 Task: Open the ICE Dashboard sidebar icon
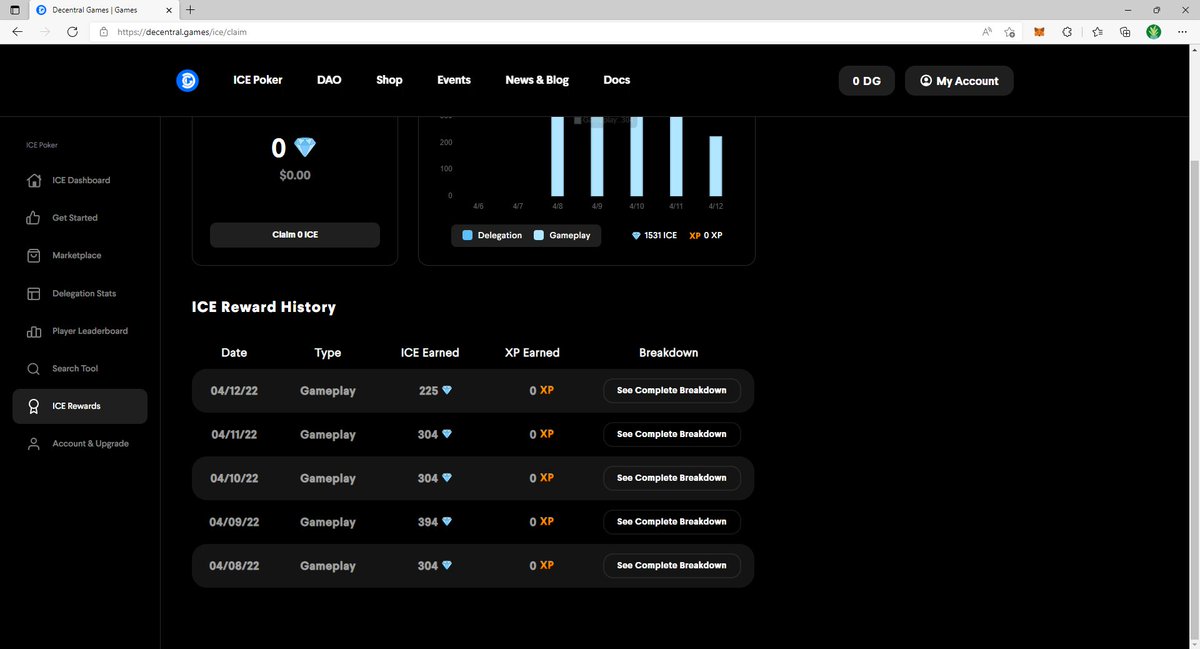(x=33, y=180)
